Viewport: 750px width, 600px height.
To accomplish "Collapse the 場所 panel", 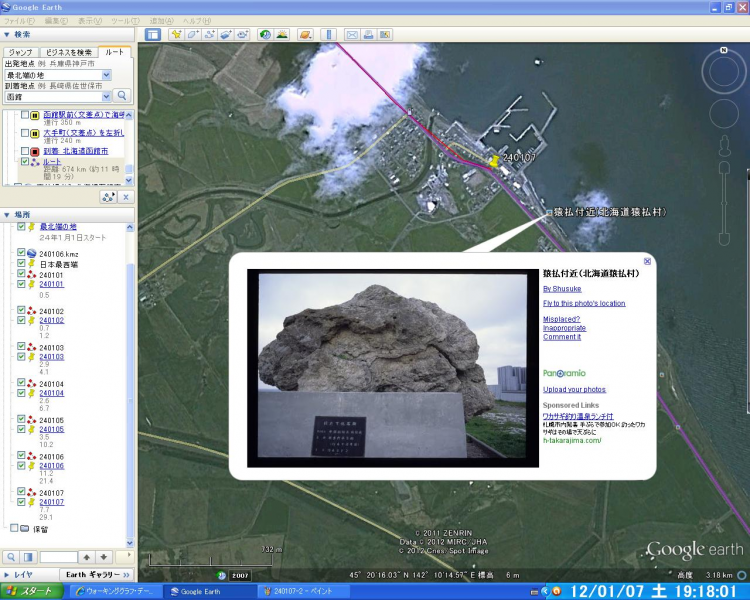I will click(7, 215).
